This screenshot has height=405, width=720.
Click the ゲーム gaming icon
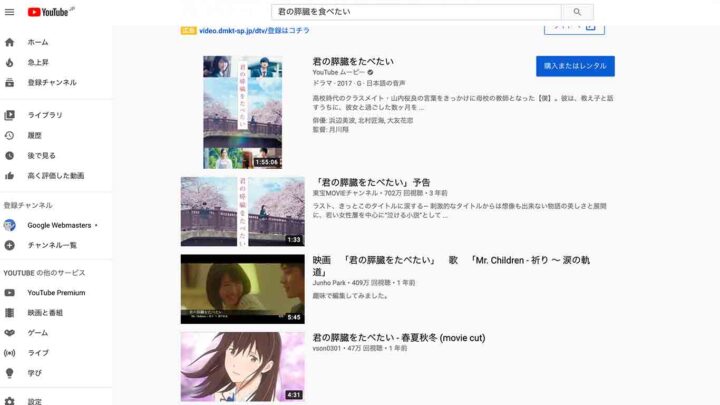point(10,333)
